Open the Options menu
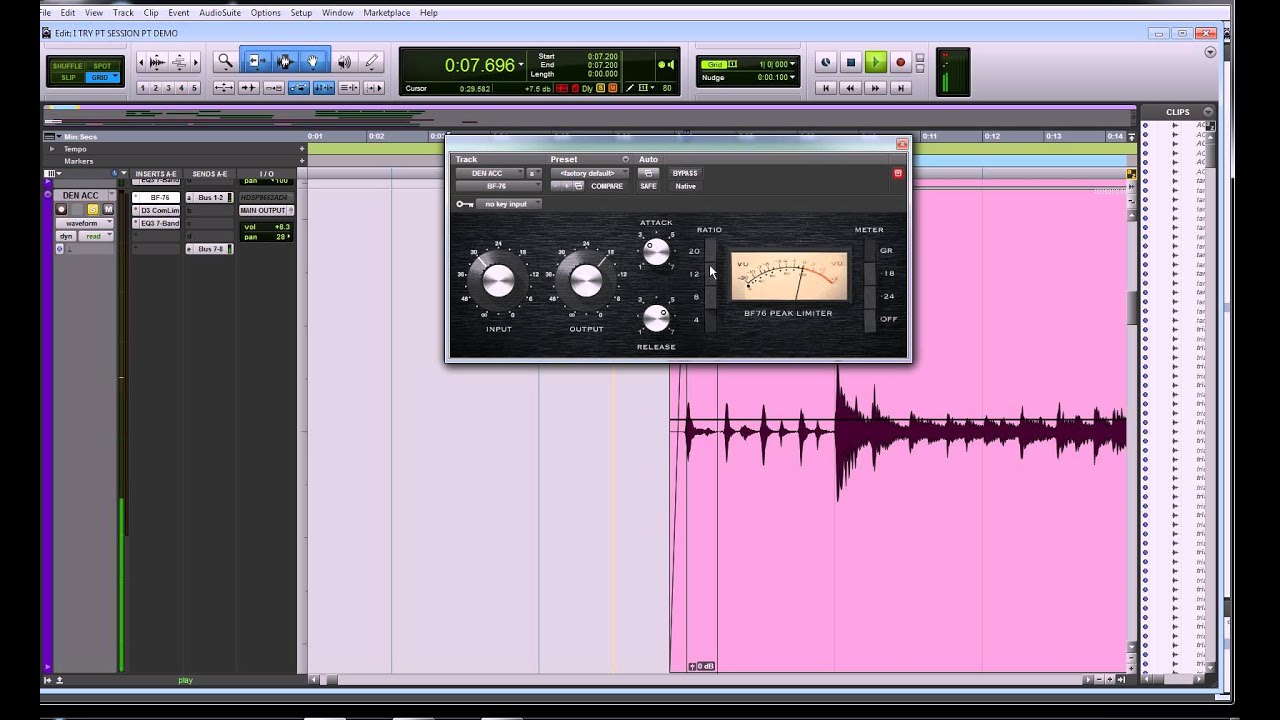The height and width of the screenshot is (720, 1280). (x=265, y=13)
